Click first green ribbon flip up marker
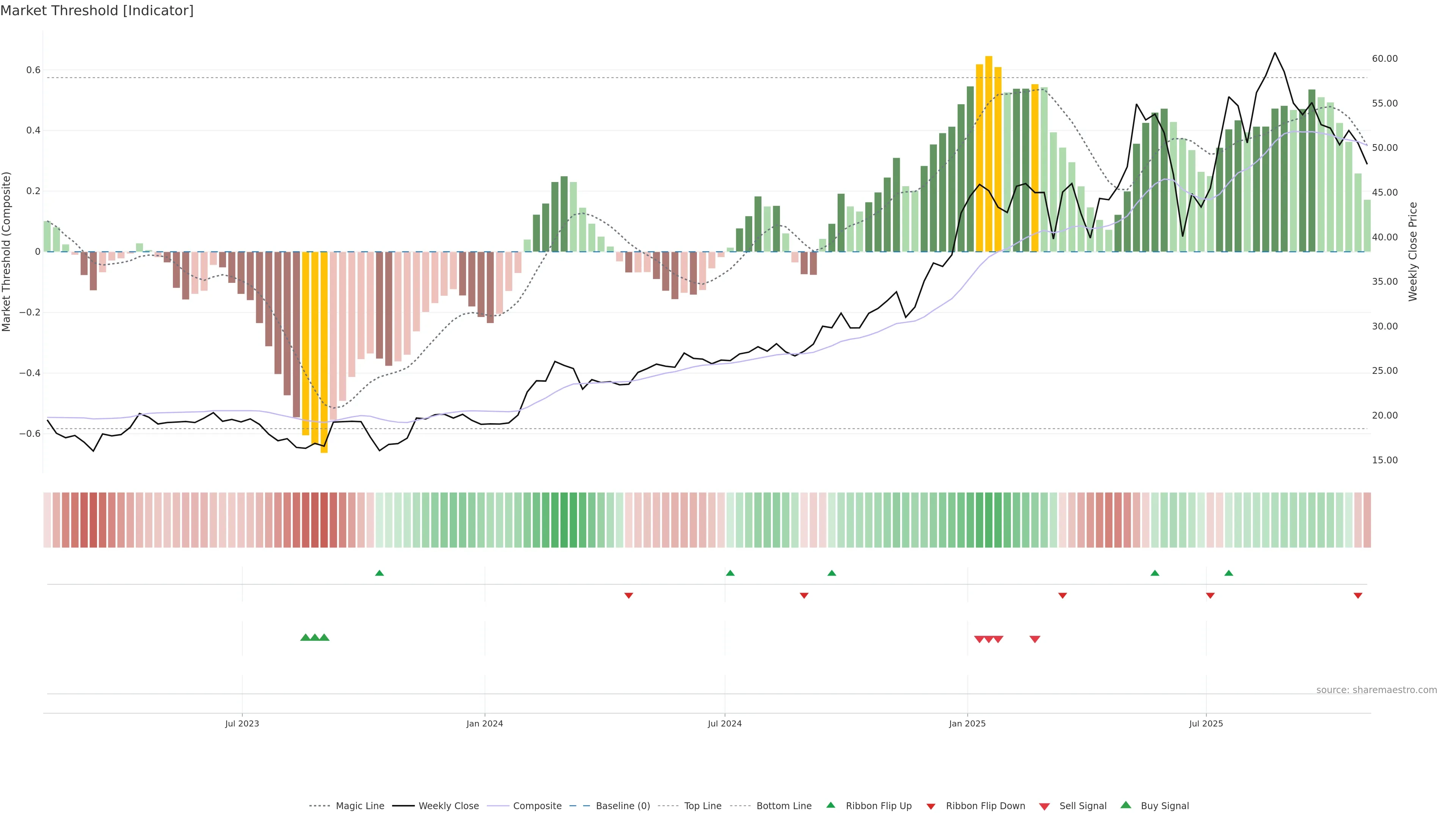 pyautogui.click(x=379, y=573)
